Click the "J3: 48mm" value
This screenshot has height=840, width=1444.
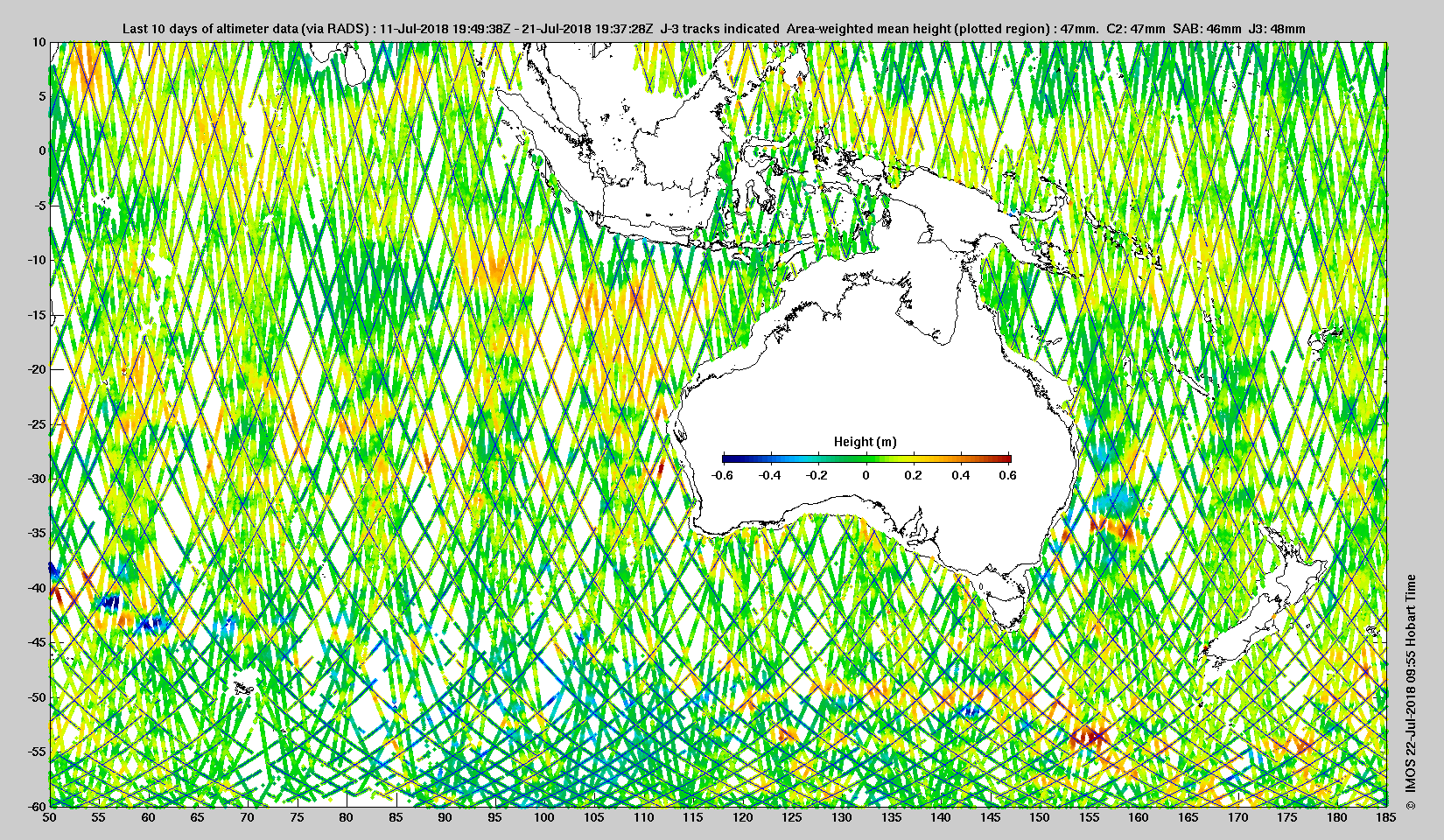coord(1277,29)
